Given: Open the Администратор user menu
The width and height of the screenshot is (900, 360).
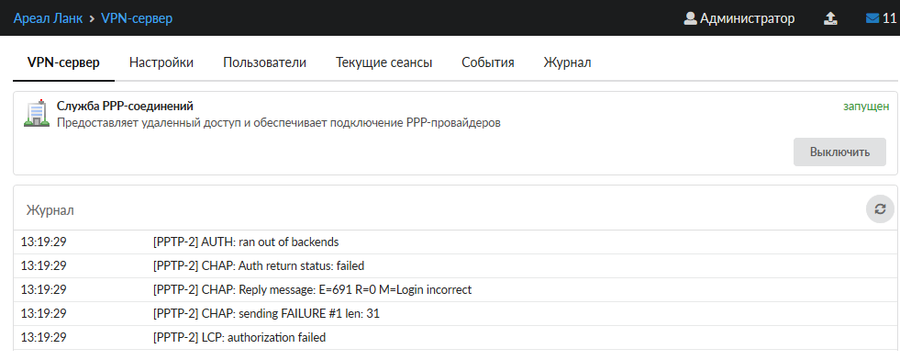Looking at the screenshot, I should point(739,18).
